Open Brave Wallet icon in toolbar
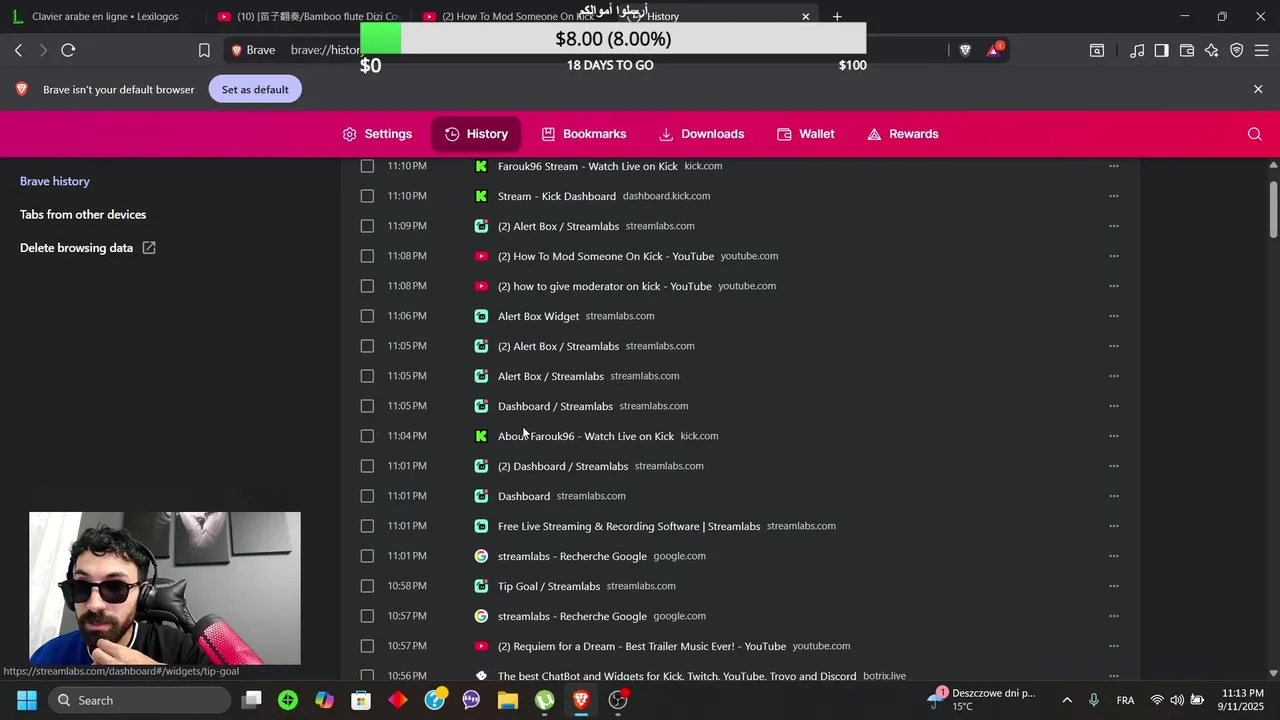Image resolution: width=1280 pixels, height=720 pixels. (x=1187, y=50)
